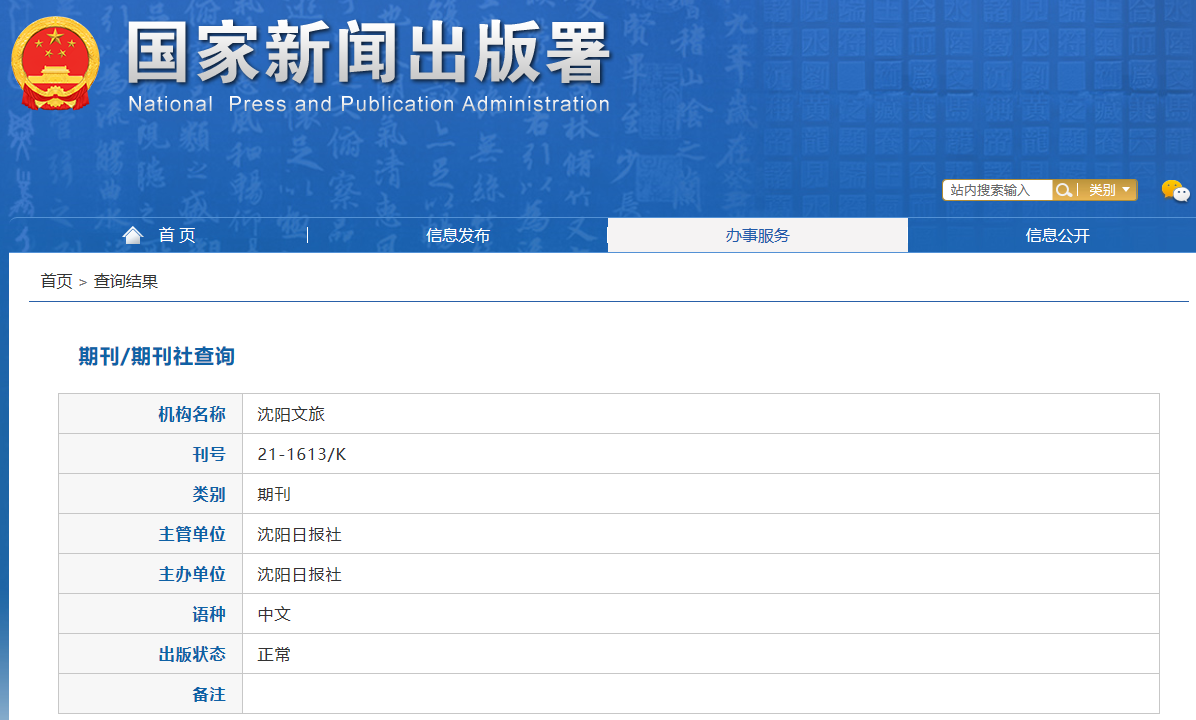Click 查询结果 breadcrumb text
The width and height of the screenshot is (1196, 720).
pyautogui.click(x=126, y=281)
